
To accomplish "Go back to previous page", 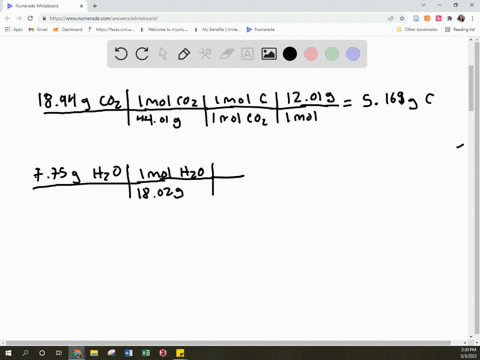I will tap(8, 18).
